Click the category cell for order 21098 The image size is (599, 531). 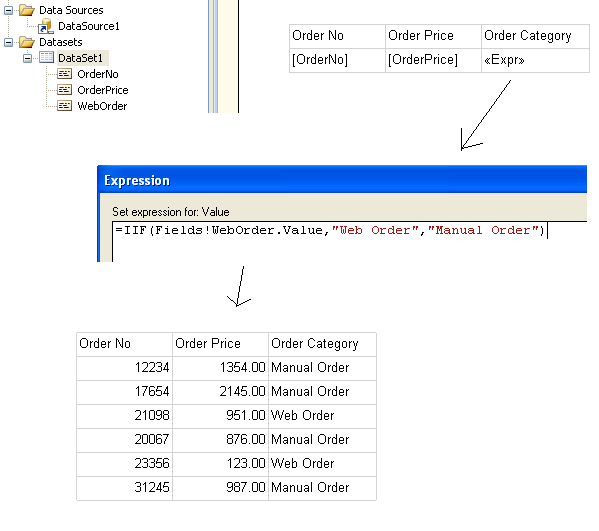322,416
